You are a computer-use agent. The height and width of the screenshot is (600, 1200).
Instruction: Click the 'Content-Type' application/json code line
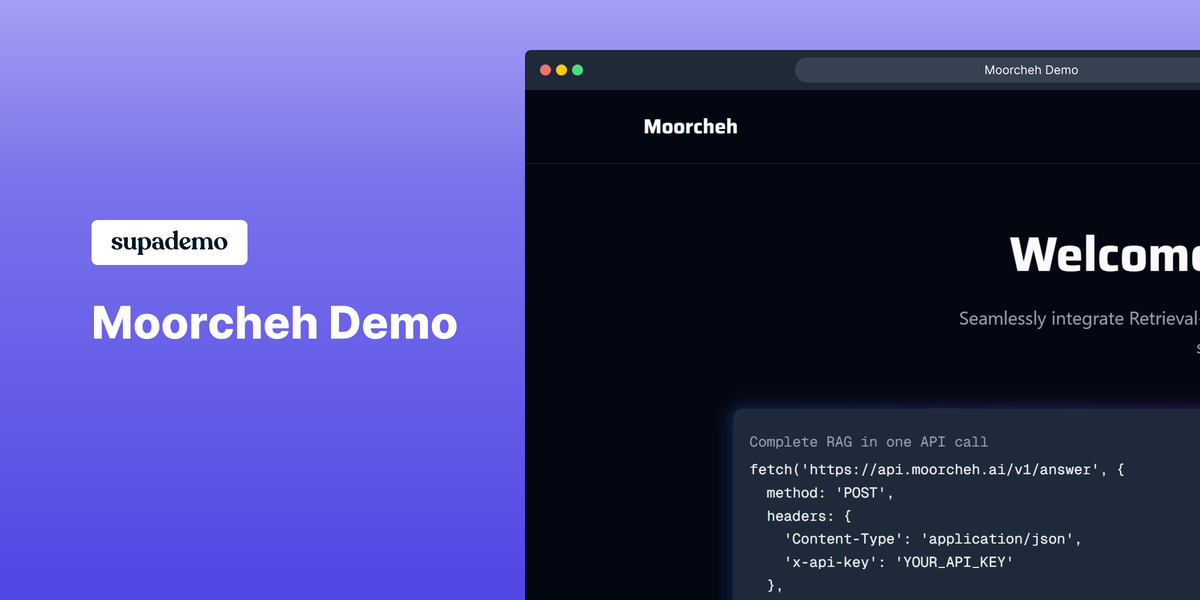[933, 539]
